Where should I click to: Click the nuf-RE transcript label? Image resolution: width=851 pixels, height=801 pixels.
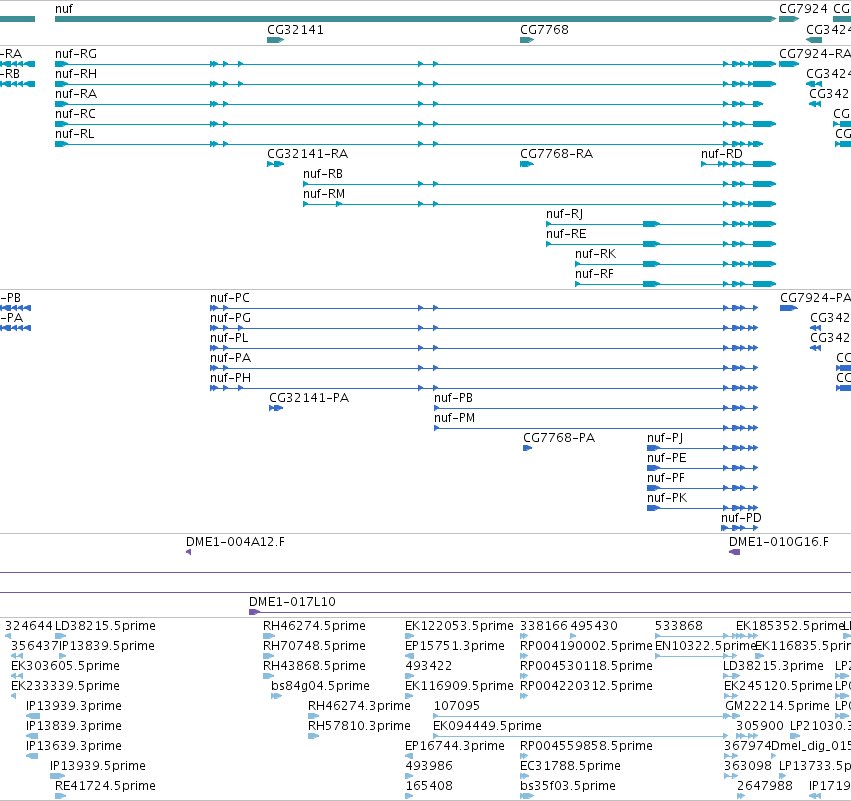(566, 234)
